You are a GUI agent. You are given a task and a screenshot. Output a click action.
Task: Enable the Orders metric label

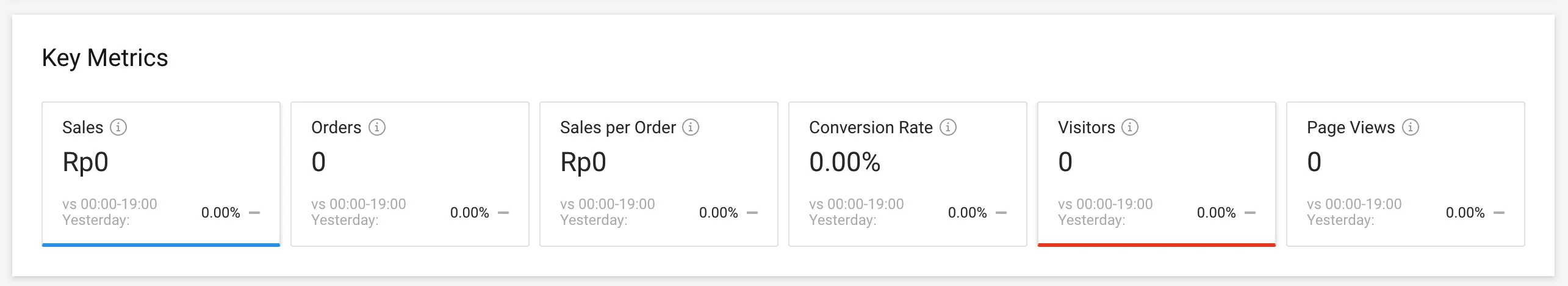(x=336, y=127)
